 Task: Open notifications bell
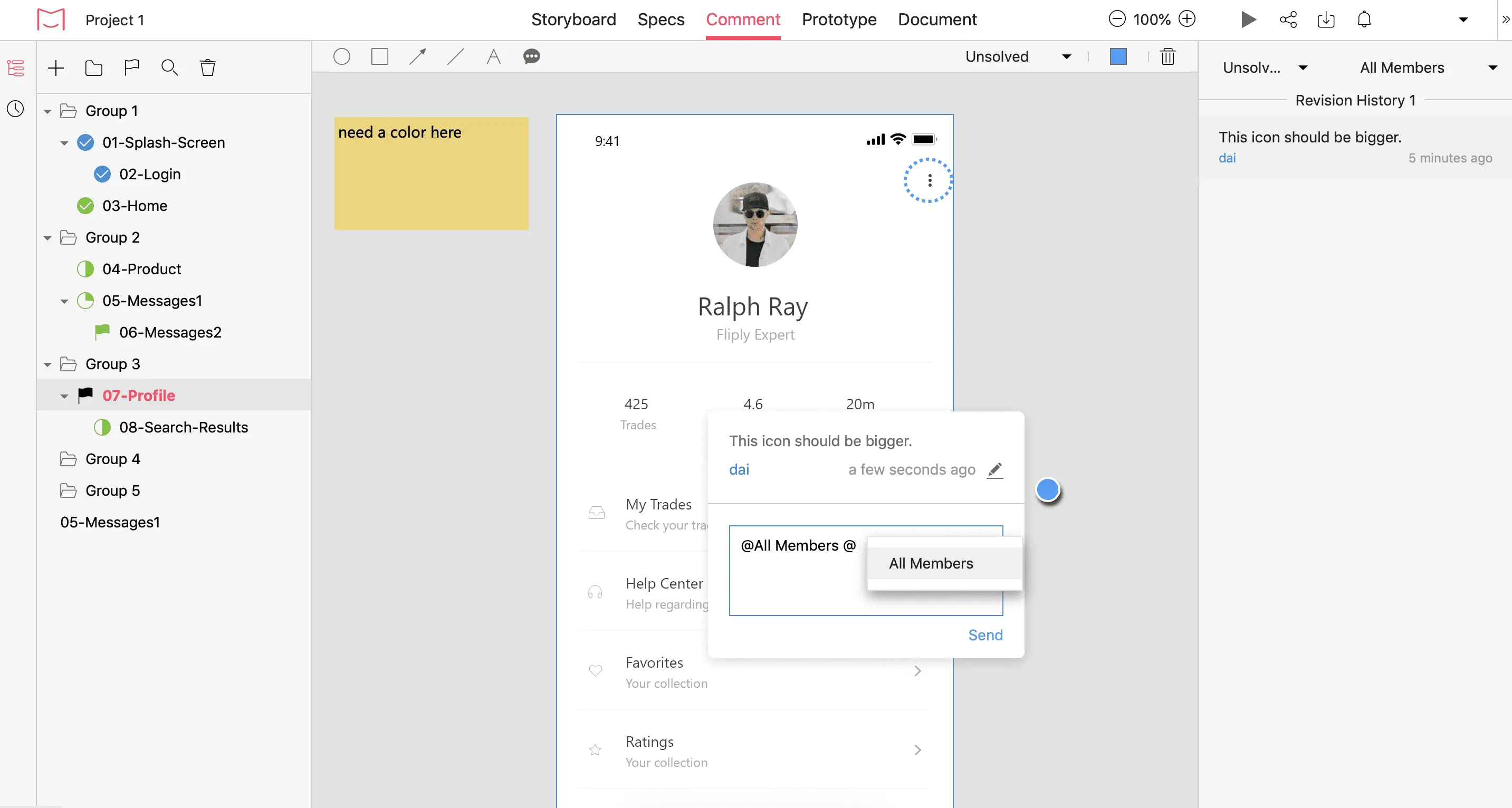pyautogui.click(x=1364, y=20)
